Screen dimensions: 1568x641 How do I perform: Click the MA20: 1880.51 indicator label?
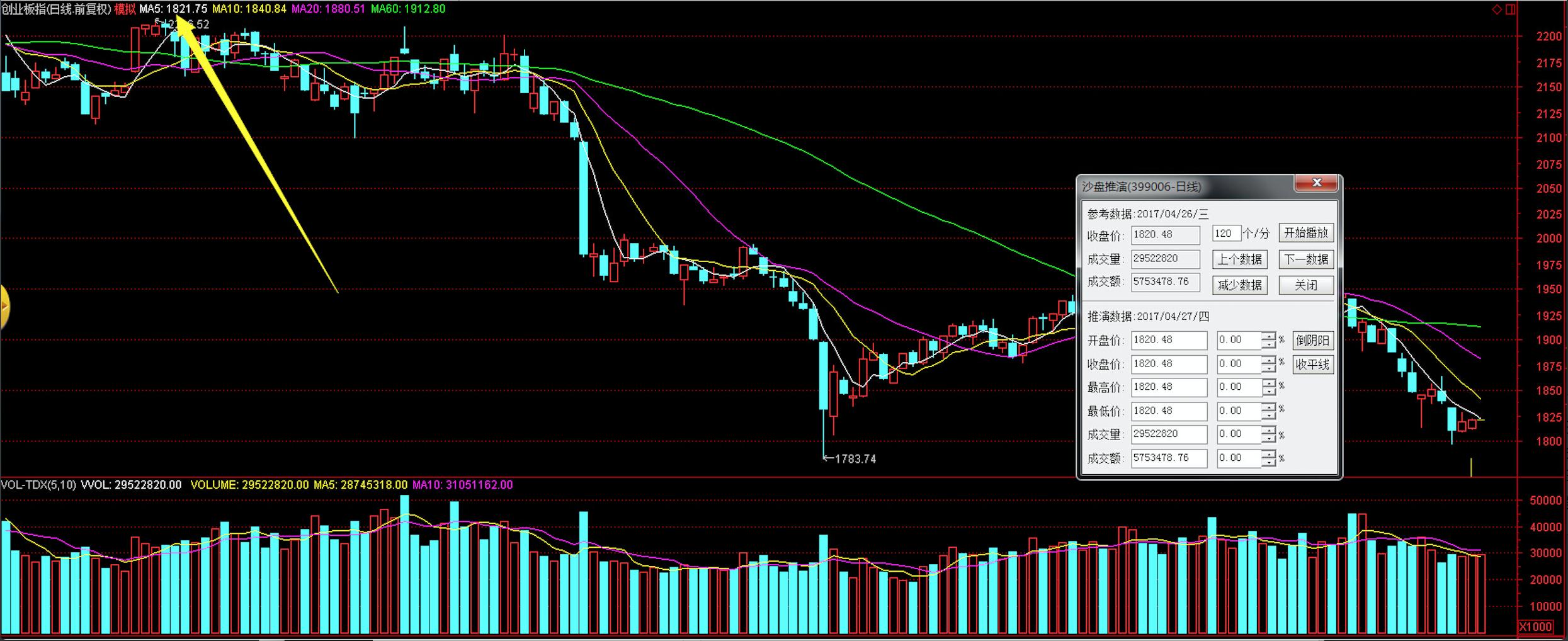pos(328,9)
